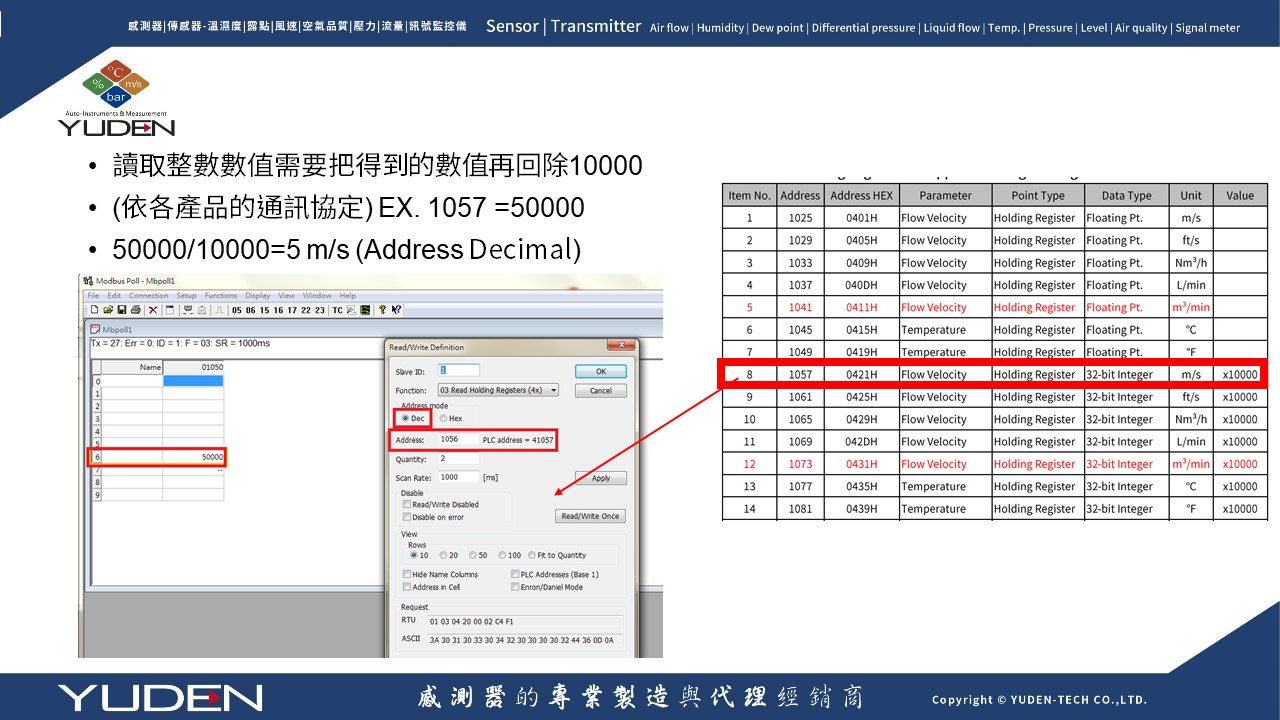
Task: Click the Print toolbar icon
Action: click(x=136, y=310)
